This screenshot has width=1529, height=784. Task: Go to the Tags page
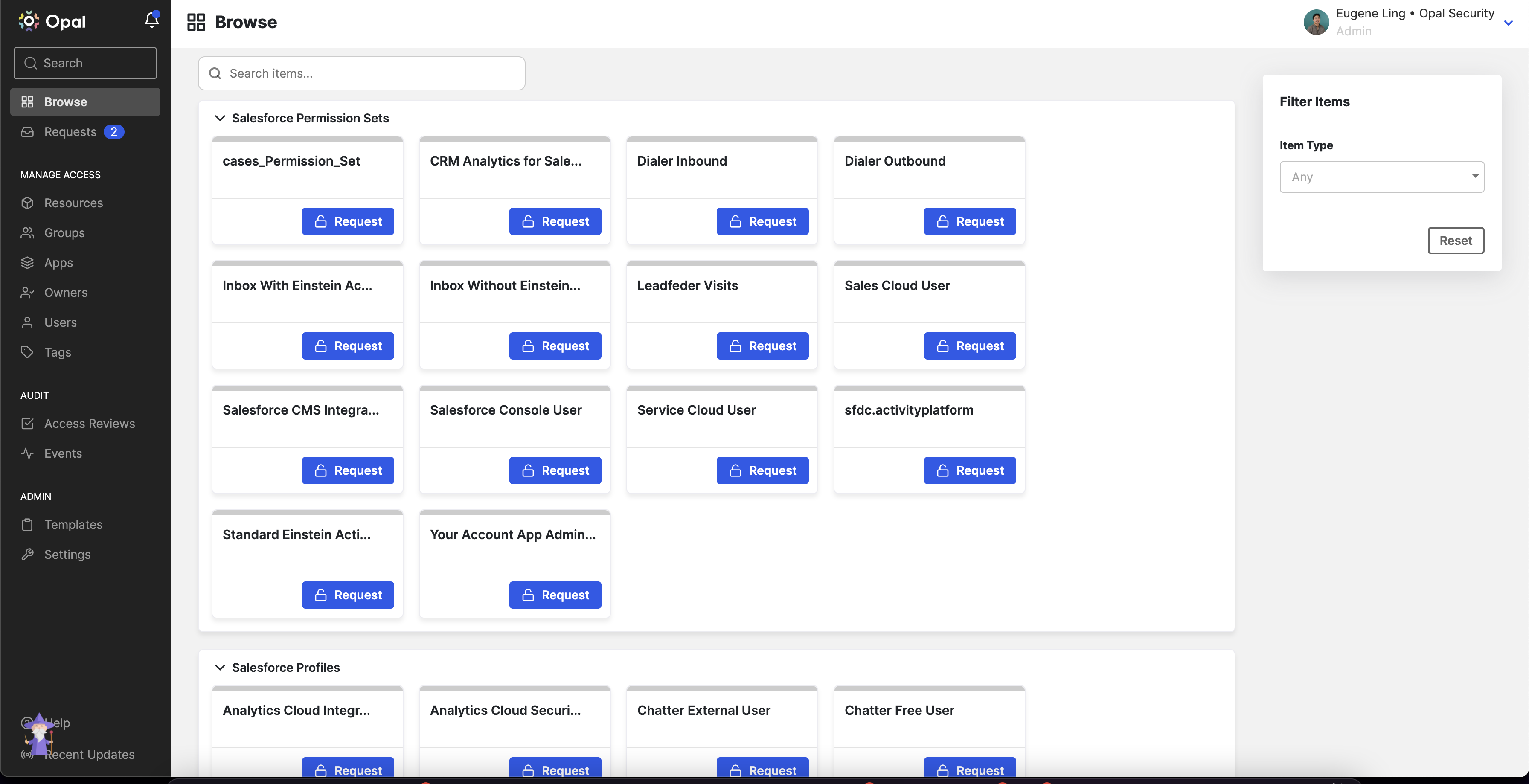(x=57, y=352)
